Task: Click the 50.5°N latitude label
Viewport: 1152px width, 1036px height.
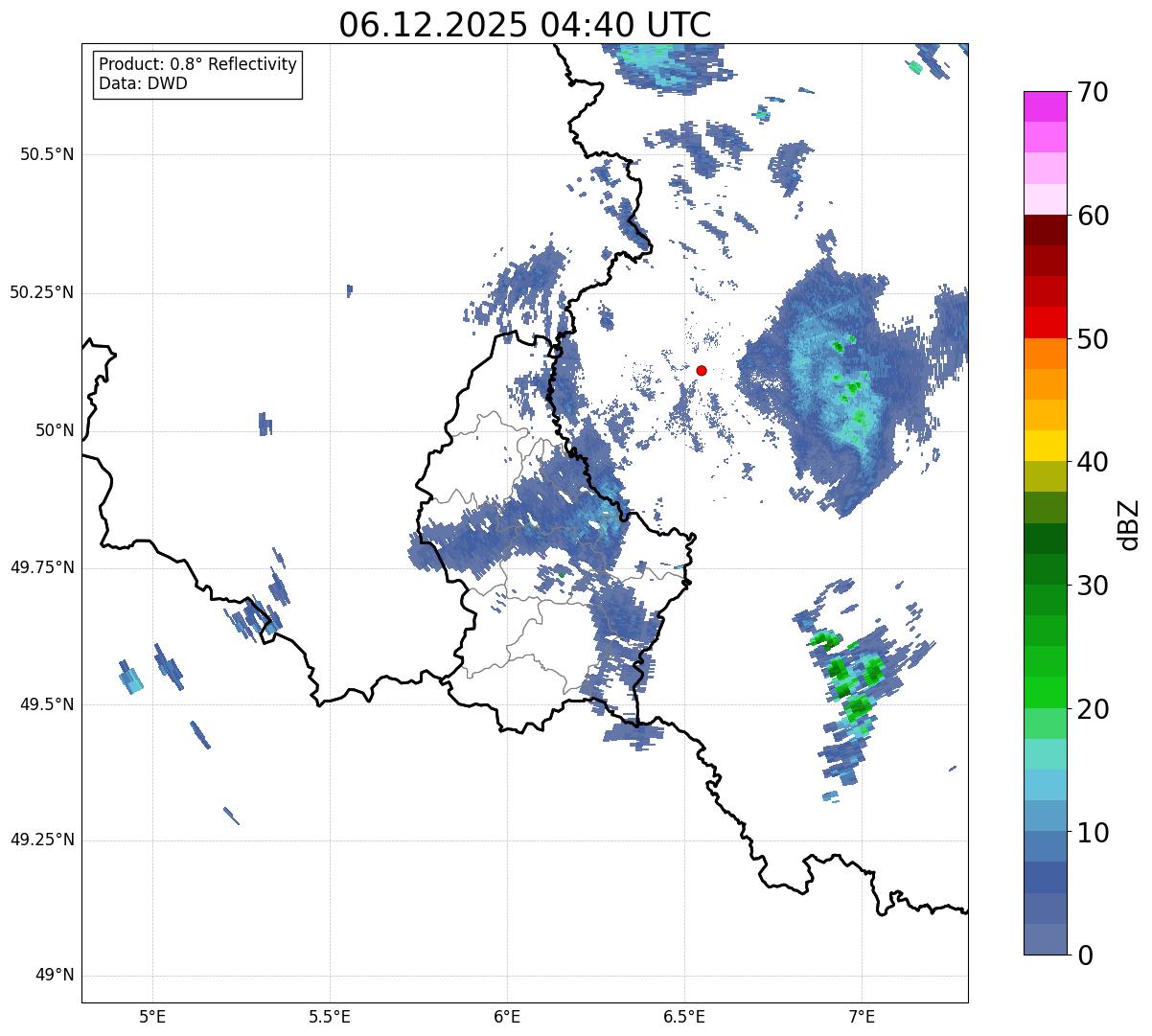Action: pos(46,154)
